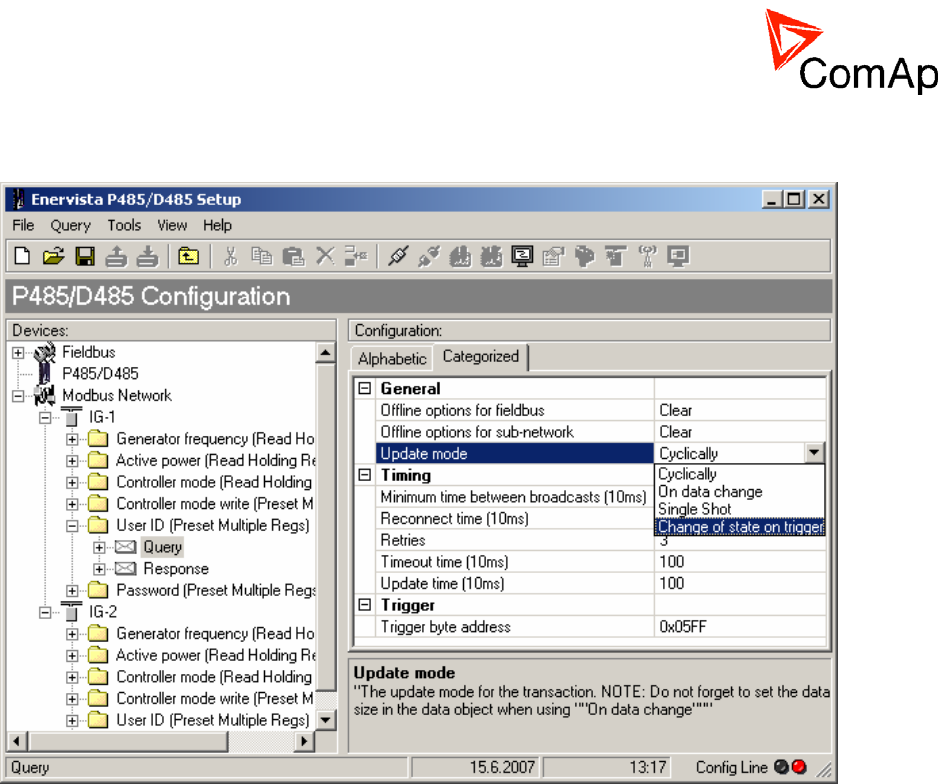This screenshot has height=784, width=938.
Task: Open the Help menu
Action: [x=217, y=225]
